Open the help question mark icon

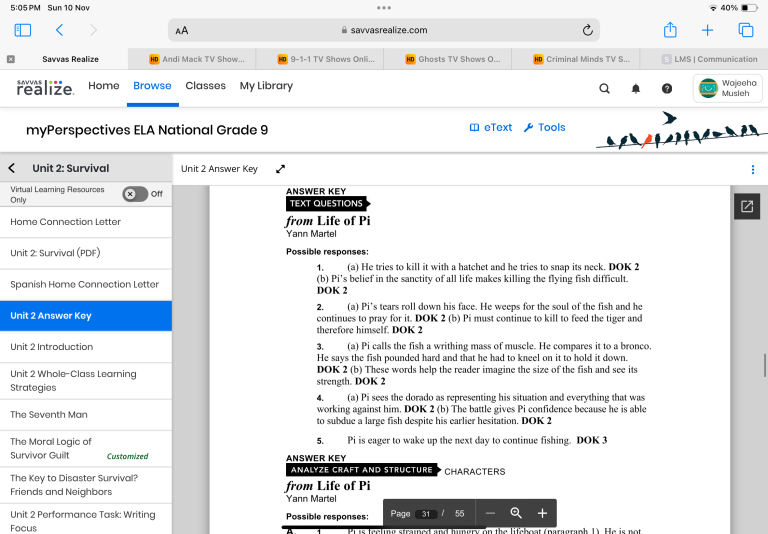pos(667,88)
